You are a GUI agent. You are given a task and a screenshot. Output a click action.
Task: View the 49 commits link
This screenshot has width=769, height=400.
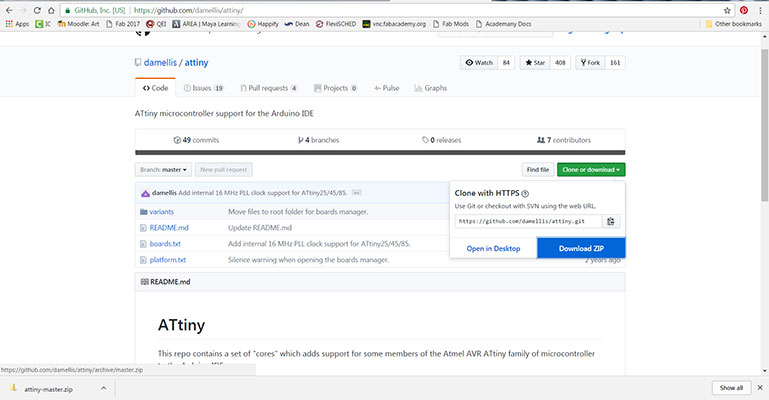196,140
